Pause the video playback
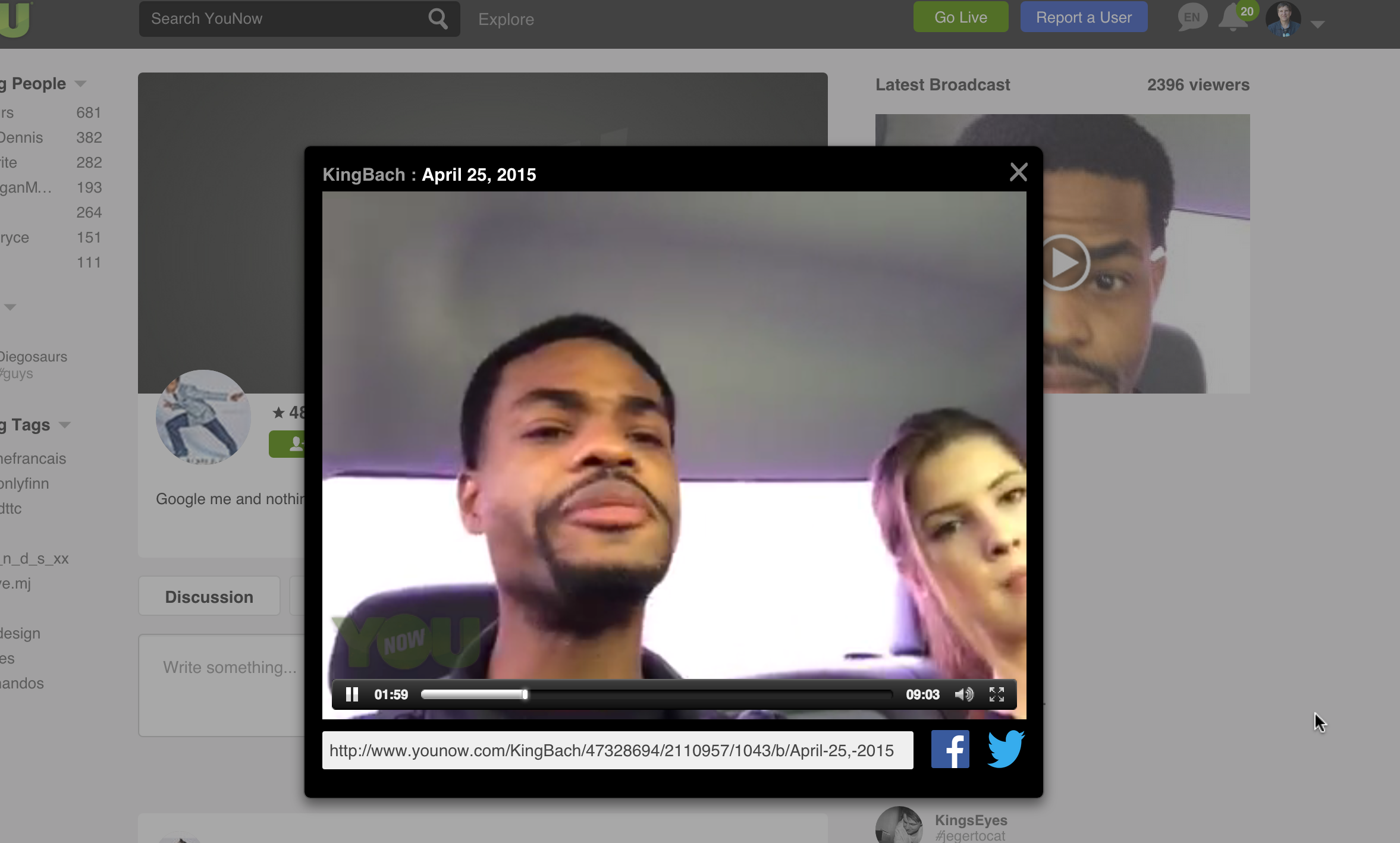The width and height of the screenshot is (1400, 843). [351, 694]
